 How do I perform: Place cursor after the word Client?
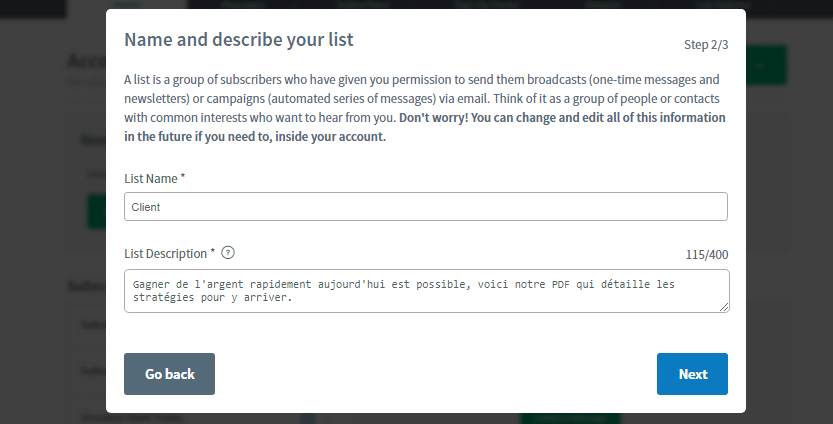(162, 207)
